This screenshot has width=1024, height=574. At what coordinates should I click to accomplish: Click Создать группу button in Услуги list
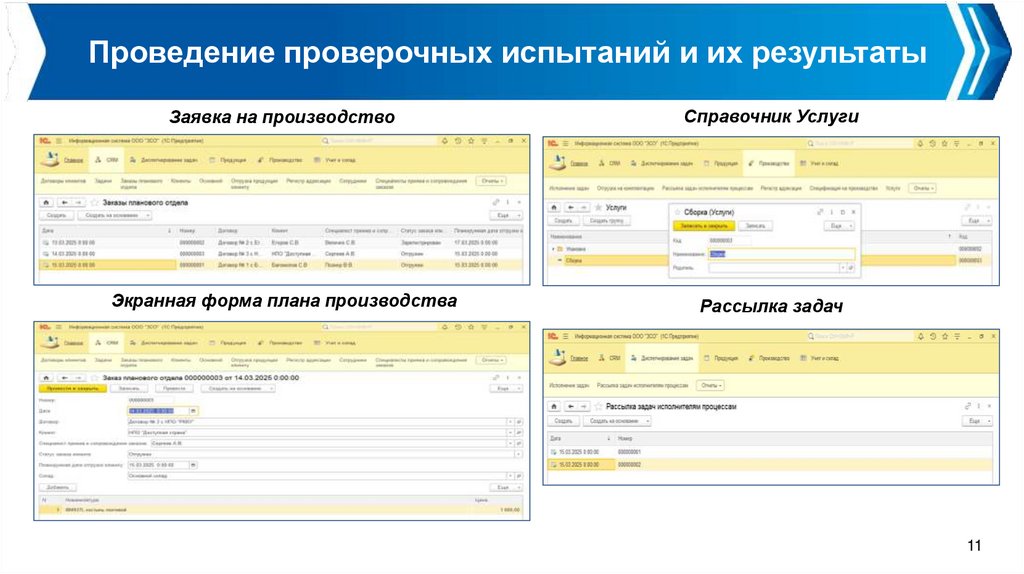point(607,221)
